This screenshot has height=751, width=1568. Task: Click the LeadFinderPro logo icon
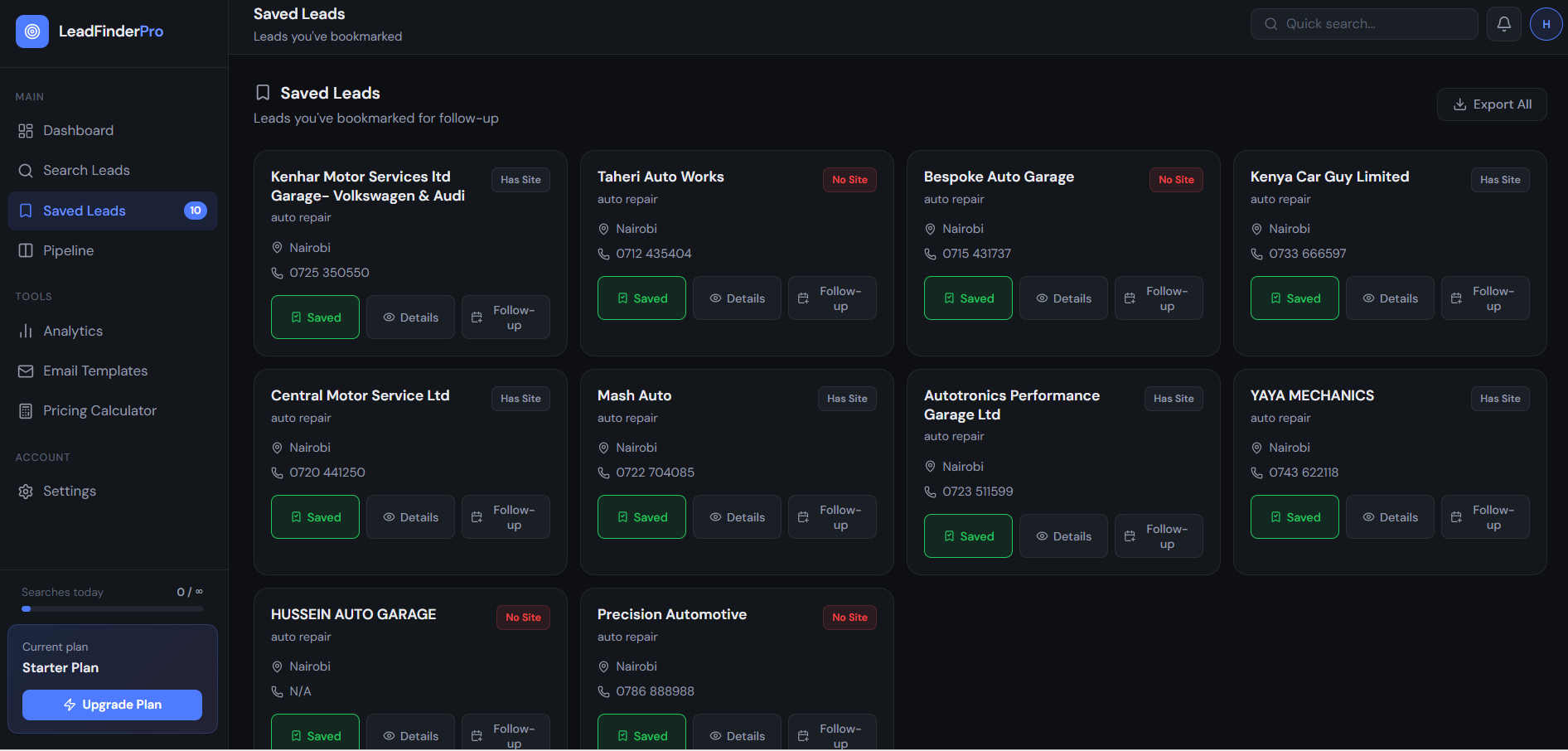click(x=32, y=31)
